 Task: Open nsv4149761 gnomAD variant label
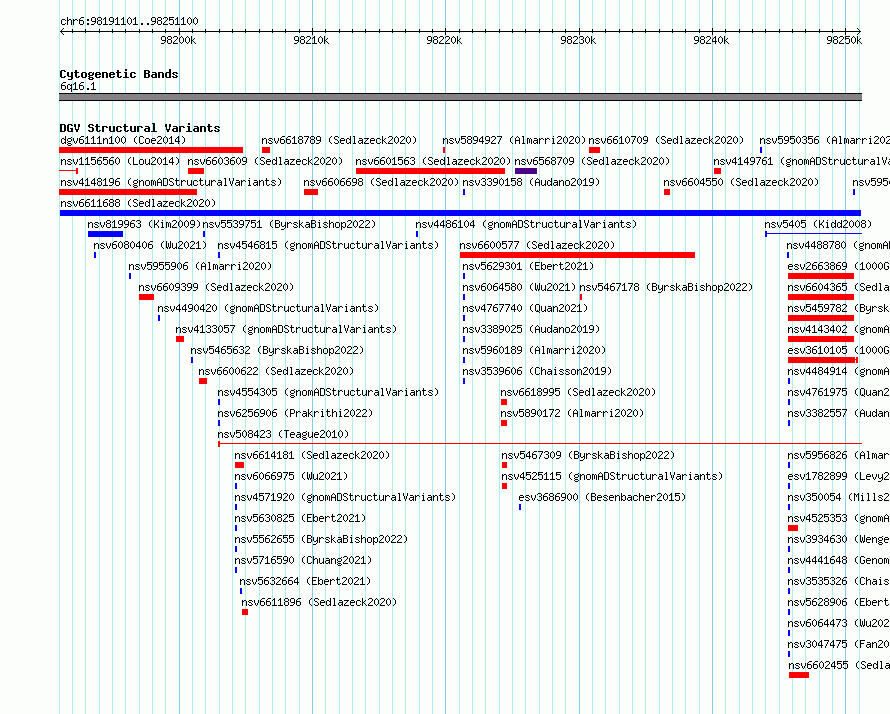(801, 161)
